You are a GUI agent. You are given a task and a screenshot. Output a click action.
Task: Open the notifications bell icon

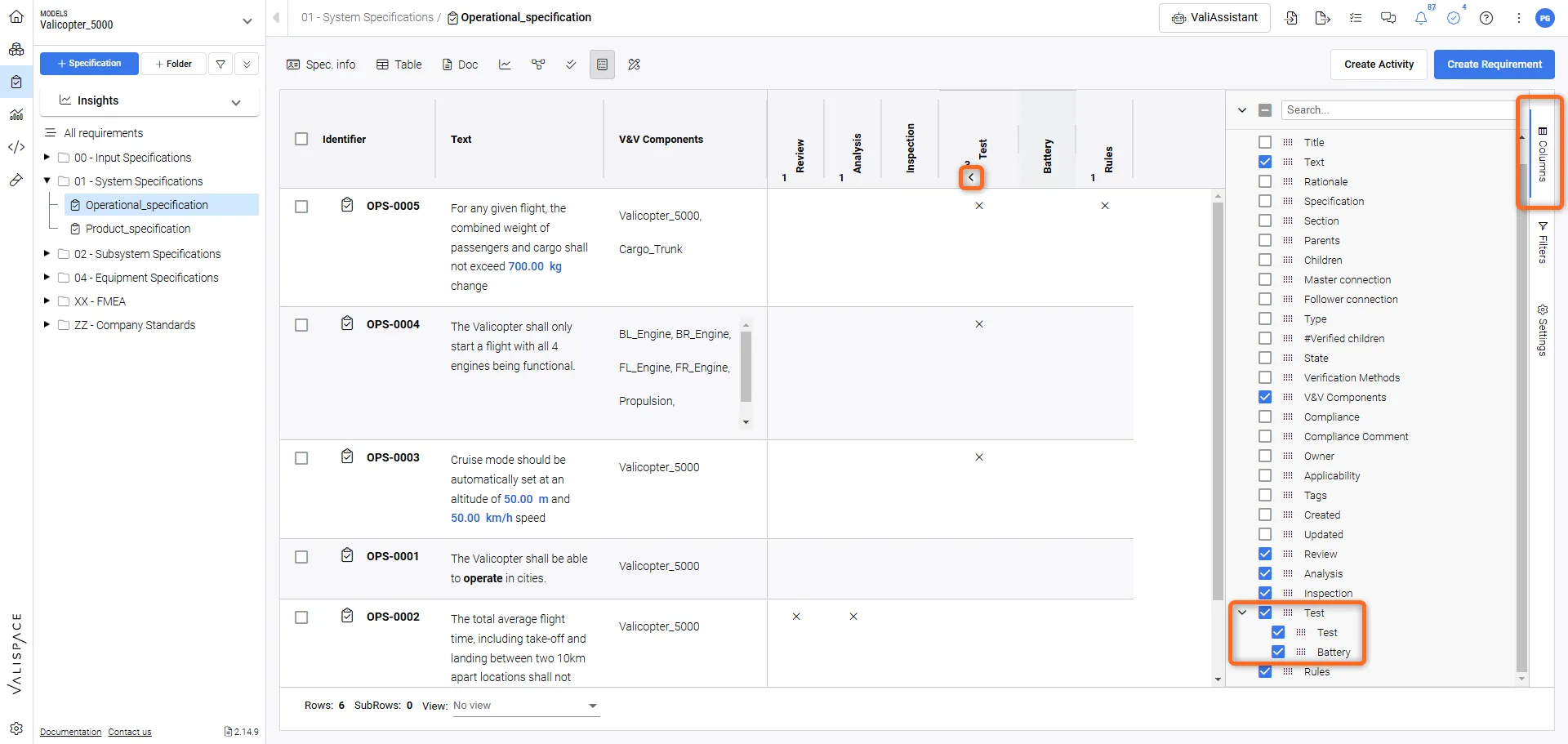[1421, 18]
